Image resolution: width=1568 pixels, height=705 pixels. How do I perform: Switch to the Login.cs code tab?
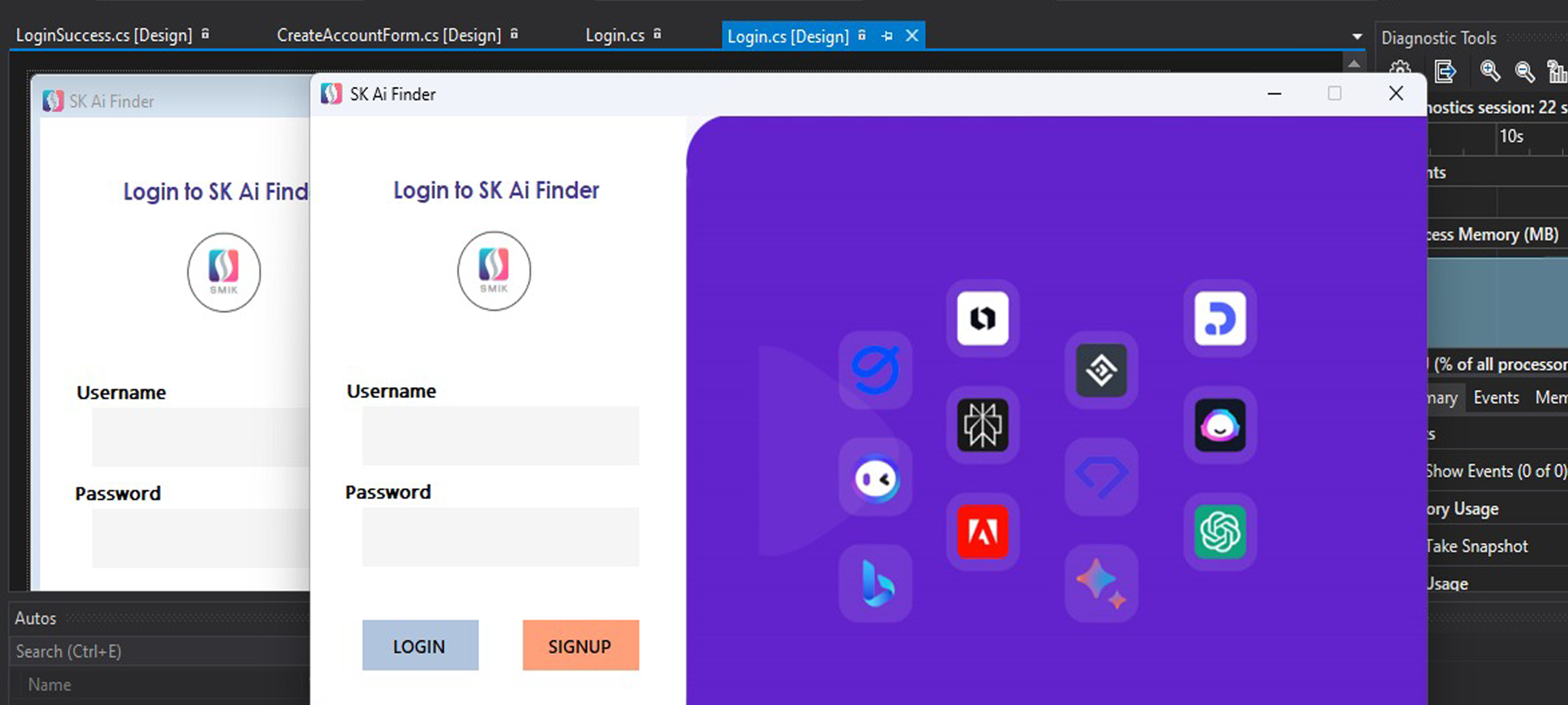coord(615,35)
